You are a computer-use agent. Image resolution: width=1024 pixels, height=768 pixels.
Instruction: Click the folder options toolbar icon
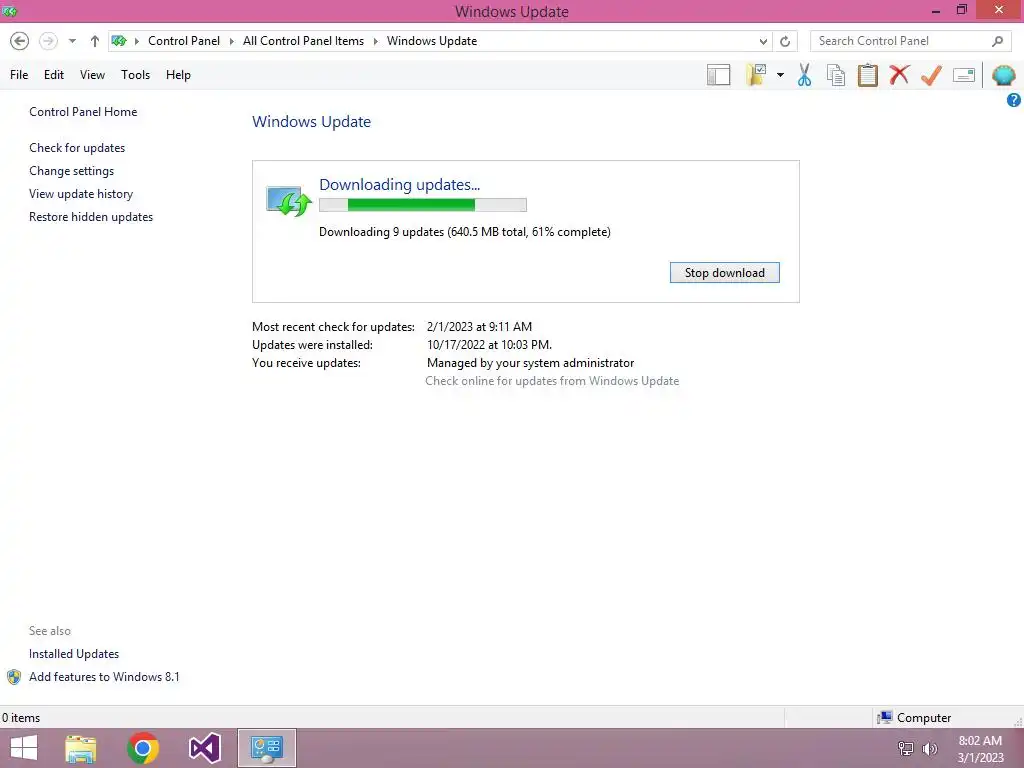tap(756, 74)
